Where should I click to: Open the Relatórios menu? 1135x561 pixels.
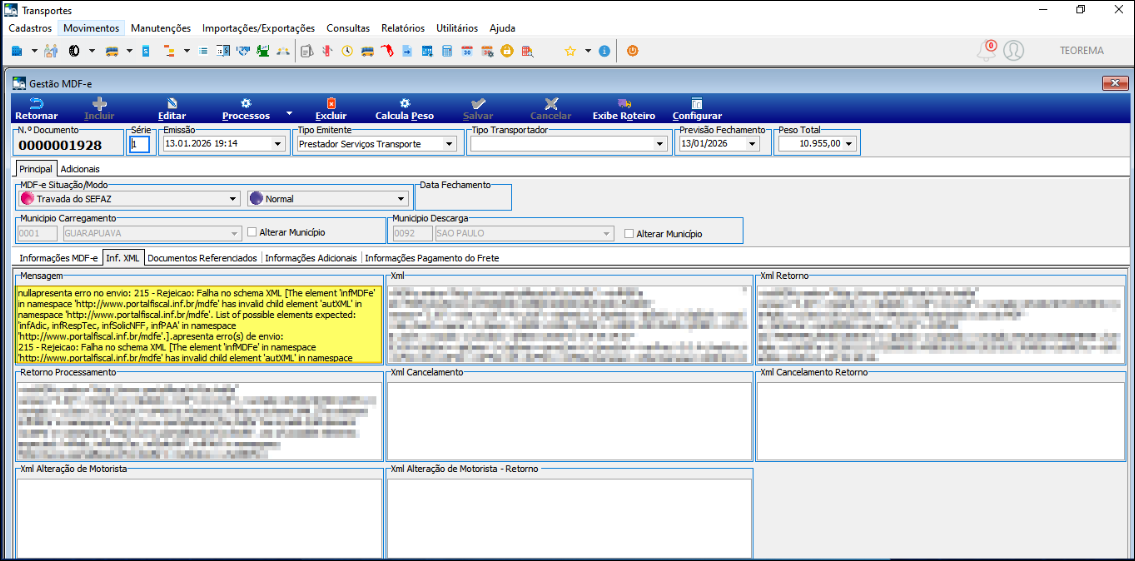402,28
